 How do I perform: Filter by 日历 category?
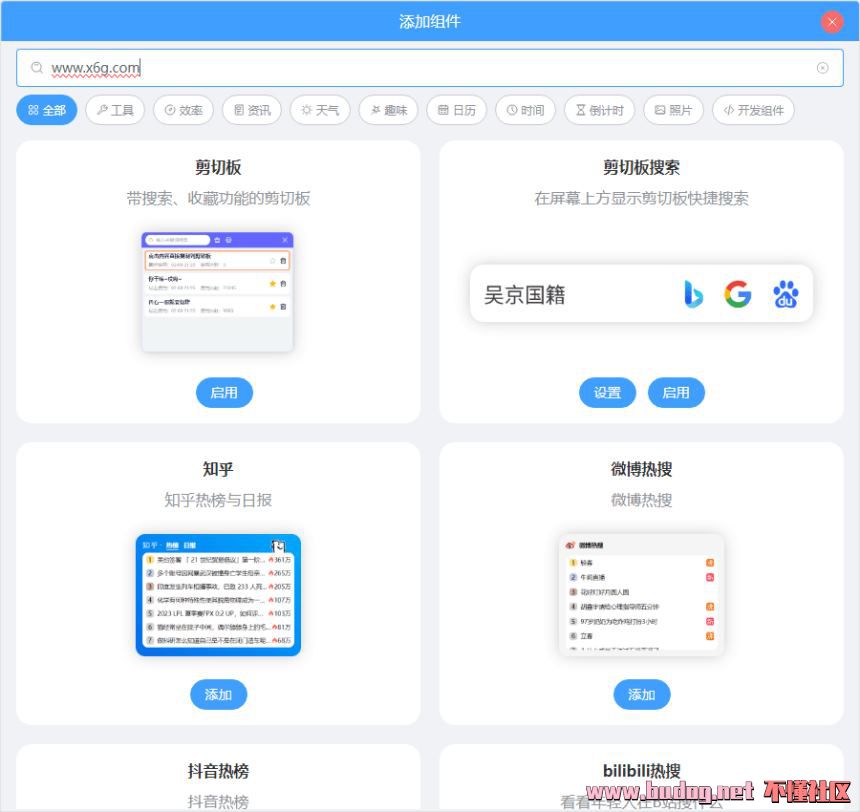coord(457,110)
